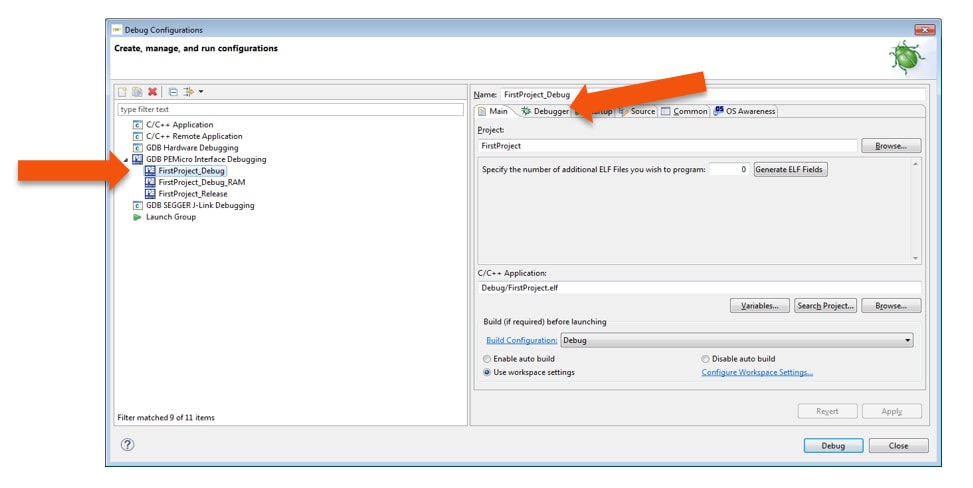Open the Build Configuration dropdown
Screen dimensions: 973x488
(737, 340)
